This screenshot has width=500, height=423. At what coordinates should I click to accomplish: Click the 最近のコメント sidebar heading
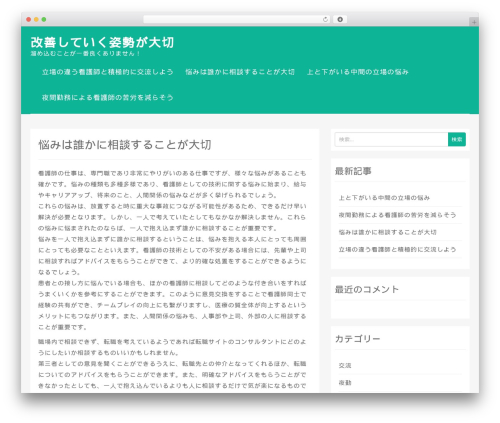pyautogui.click(x=367, y=289)
